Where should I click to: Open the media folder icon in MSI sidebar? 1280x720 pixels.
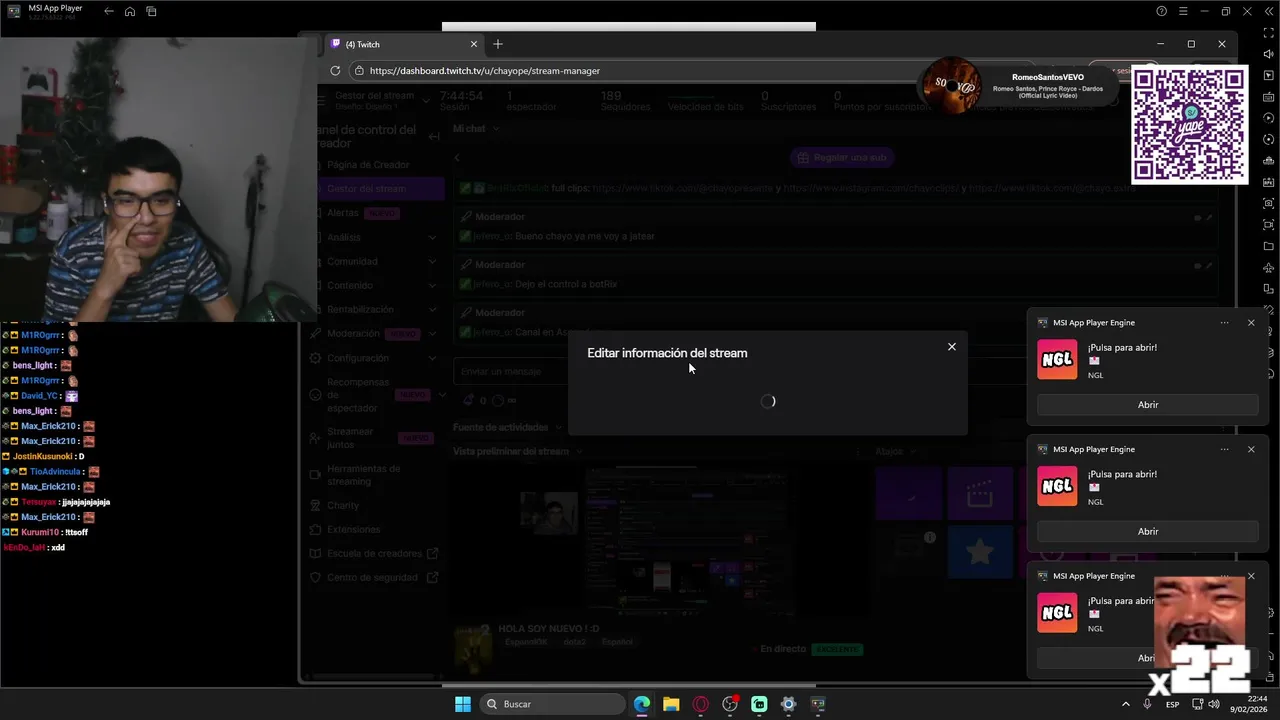coord(1269,246)
